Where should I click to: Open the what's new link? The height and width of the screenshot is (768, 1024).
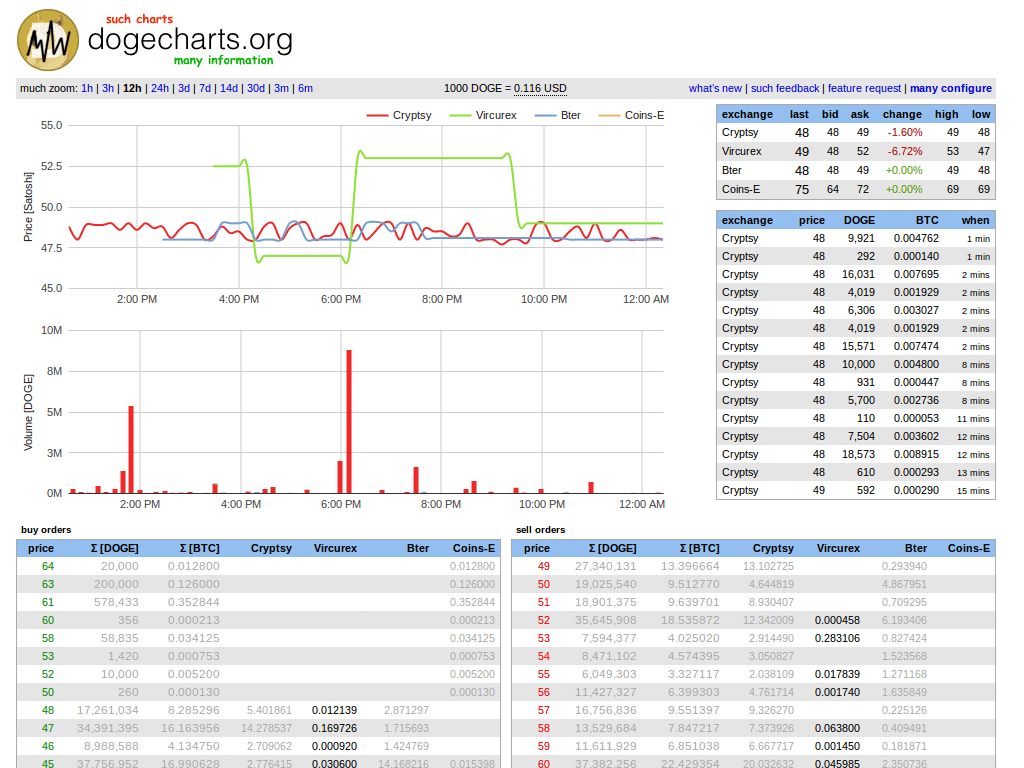click(x=715, y=88)
